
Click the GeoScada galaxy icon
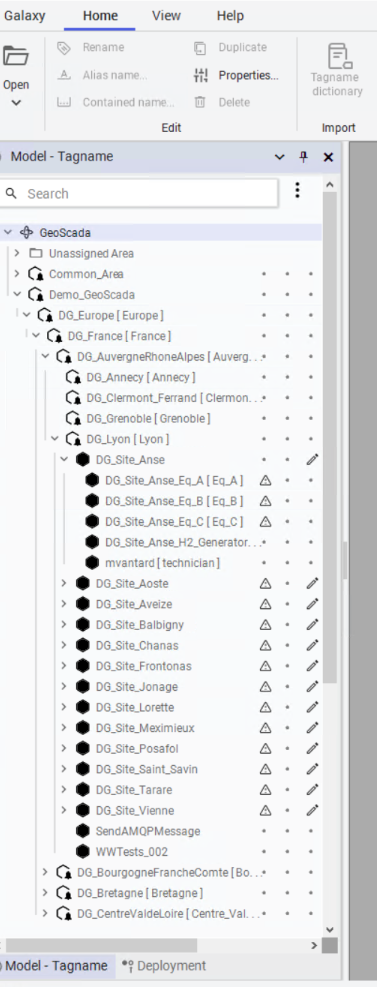(x=26, y=232)
